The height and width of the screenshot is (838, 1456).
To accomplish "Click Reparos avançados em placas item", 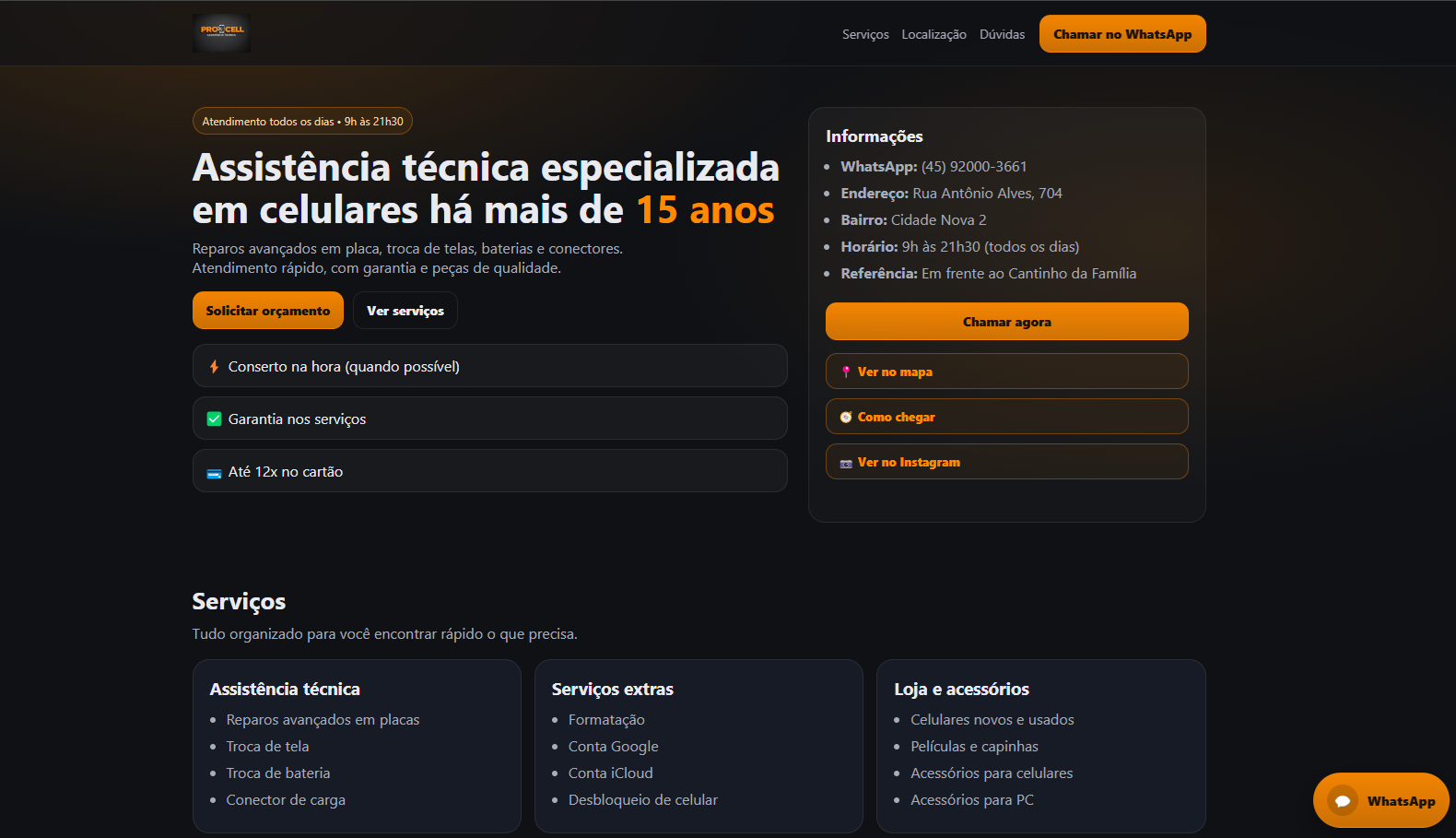I will [323, 720].
